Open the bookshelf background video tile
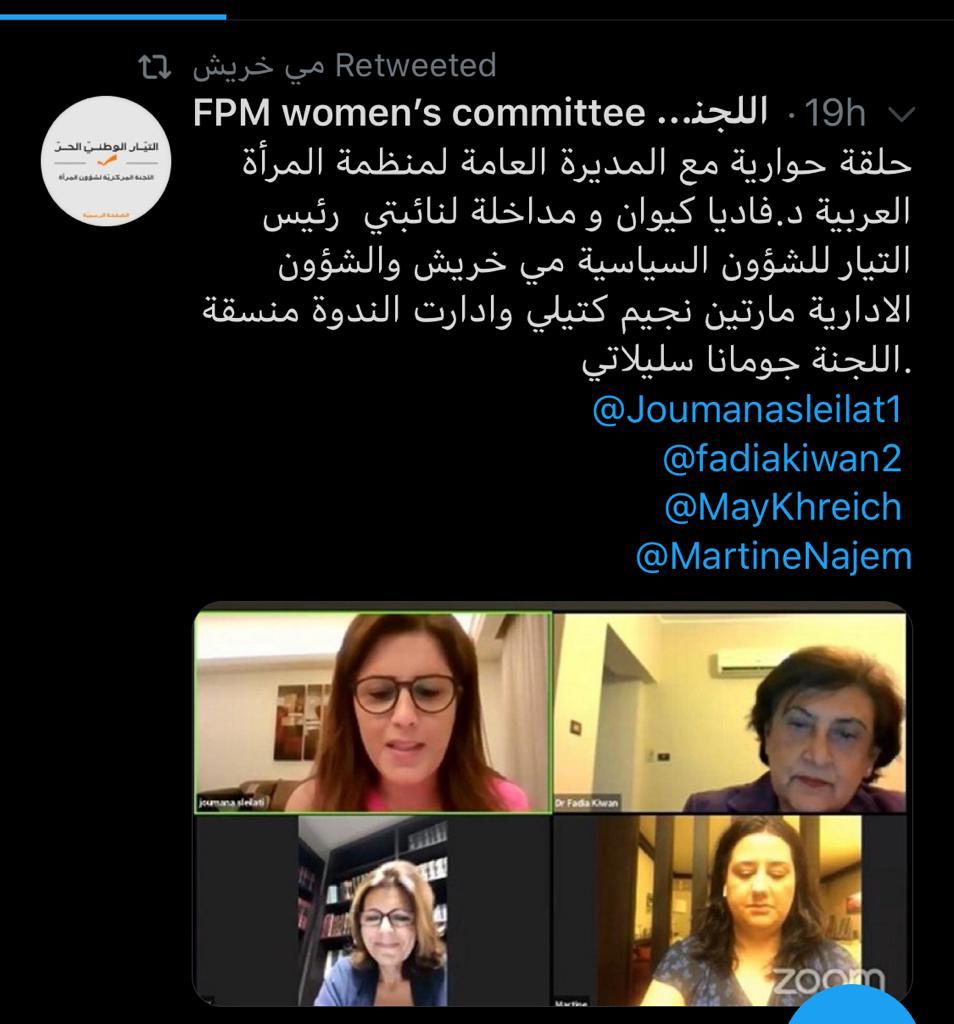The height and width of the screenshot is (1024, 954). 374,911
